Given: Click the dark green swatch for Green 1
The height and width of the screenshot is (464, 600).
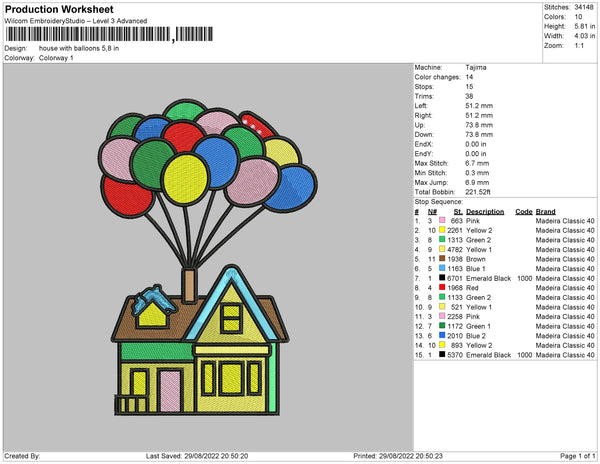Looking at the screenshot, I should (442, 326).
